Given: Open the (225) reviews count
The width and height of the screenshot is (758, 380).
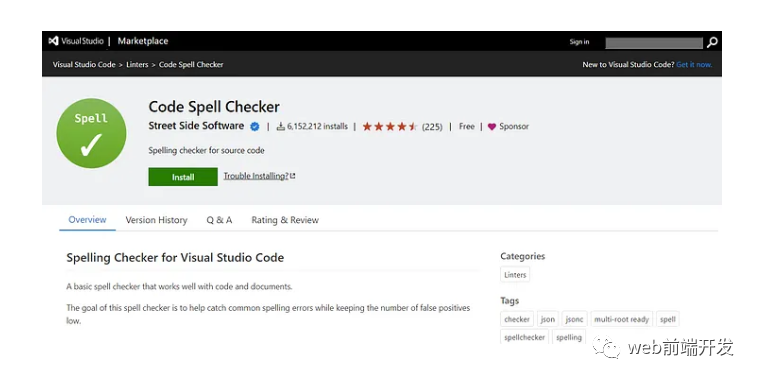Looking at the screenshot, I should tap(432, 127).
